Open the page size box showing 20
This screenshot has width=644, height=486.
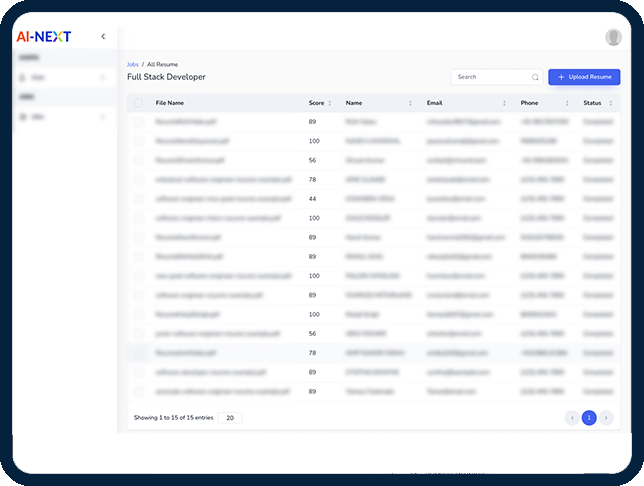click(x=230, y=418)
